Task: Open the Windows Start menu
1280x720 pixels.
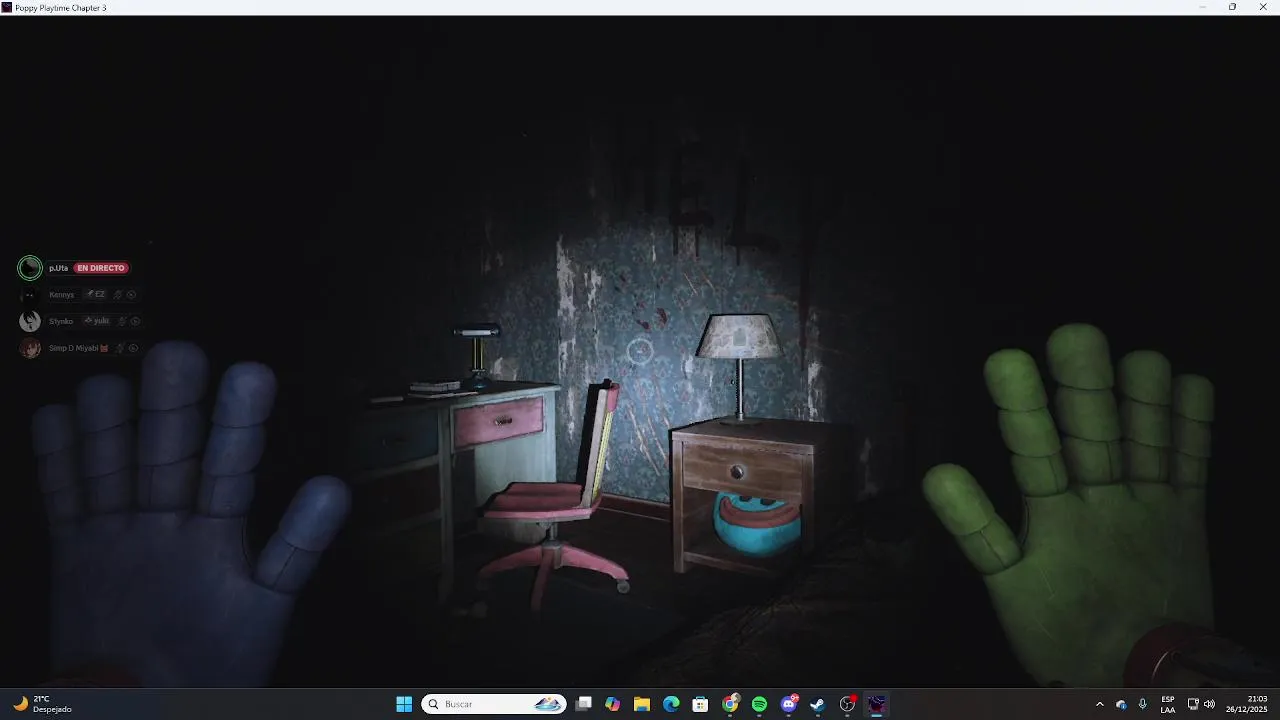Action: coord(404,704)
